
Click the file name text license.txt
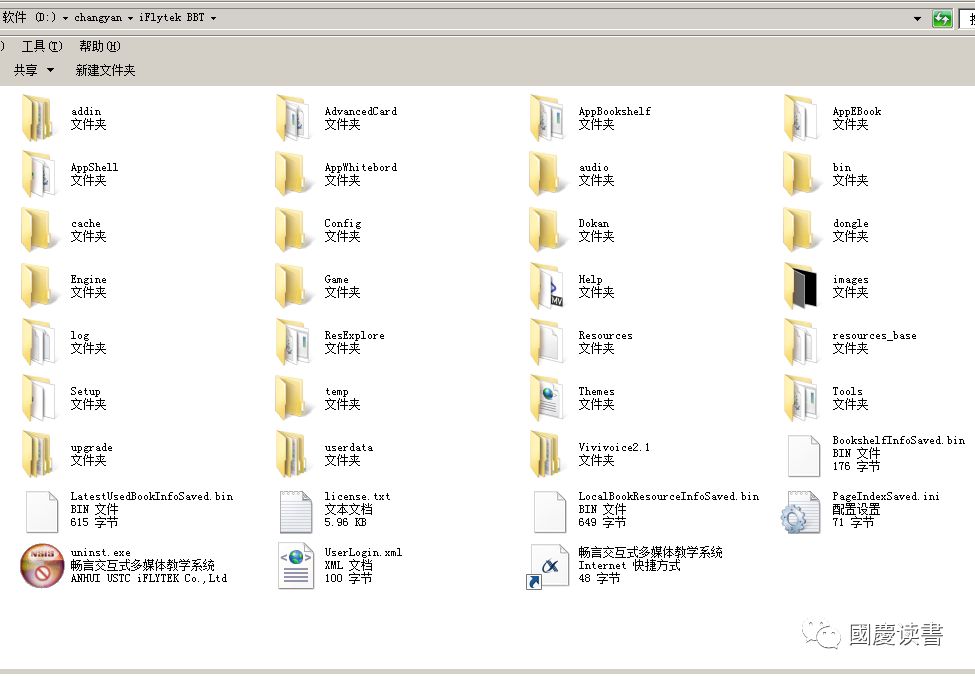pos(357,496)
